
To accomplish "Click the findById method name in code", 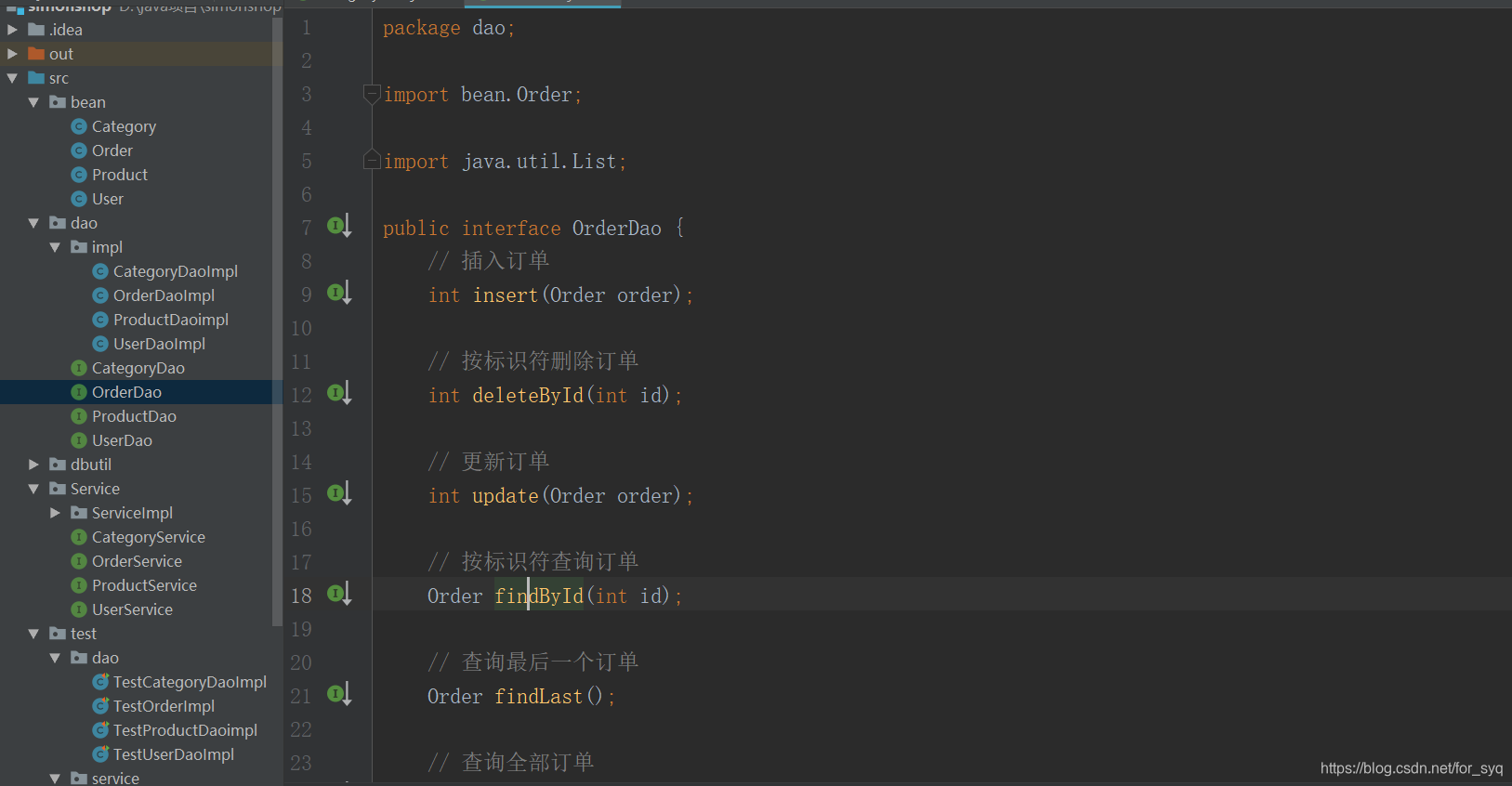I will tap(539, 596).
